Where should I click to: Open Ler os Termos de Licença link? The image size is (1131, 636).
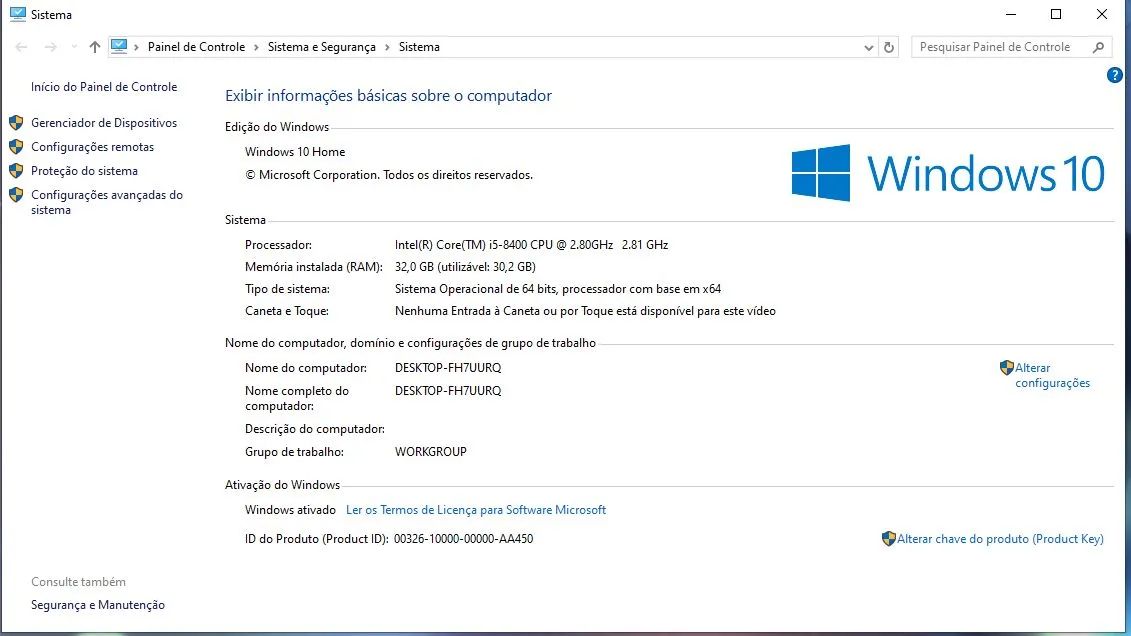476,510
